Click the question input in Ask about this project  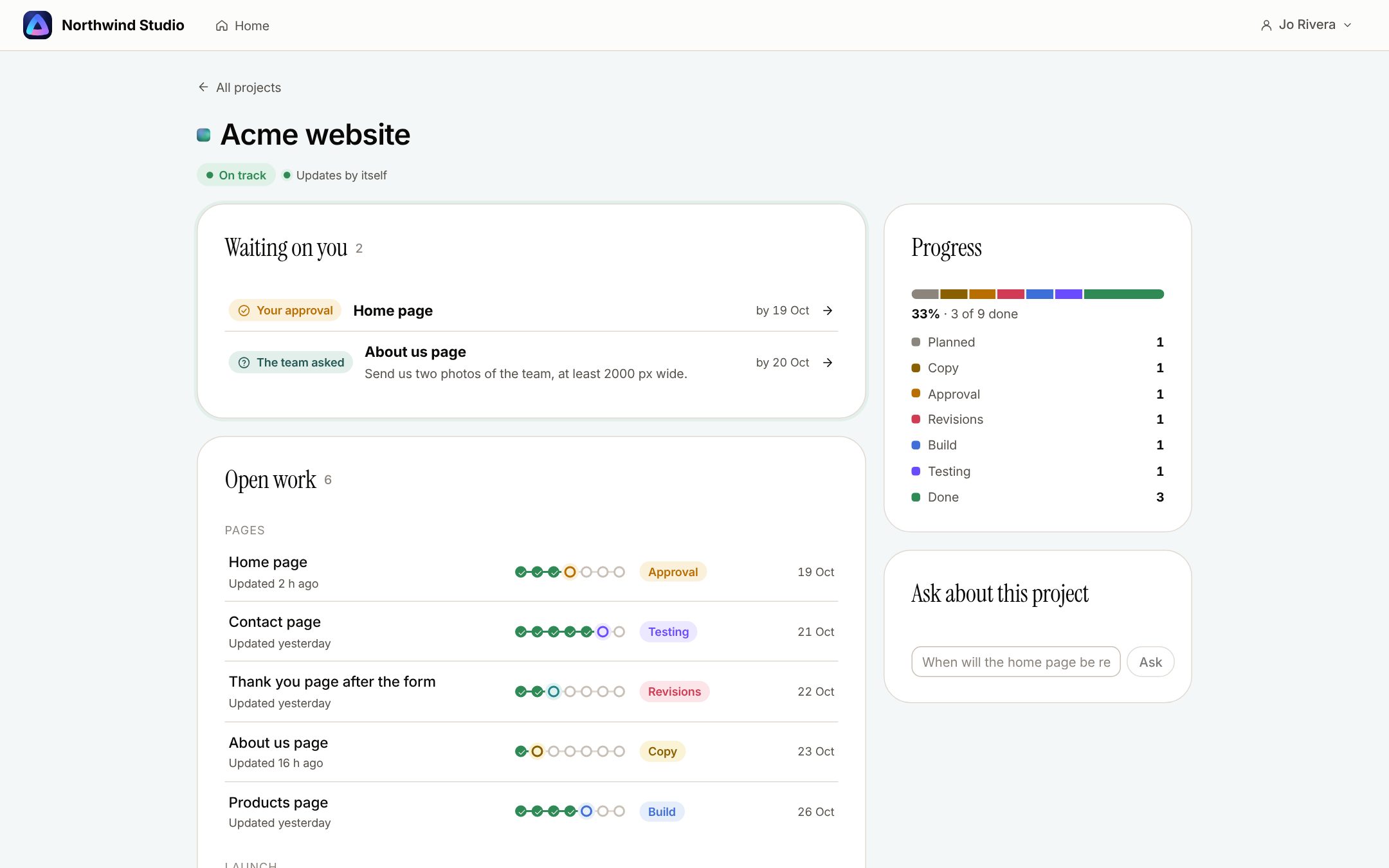[1016, 662]
